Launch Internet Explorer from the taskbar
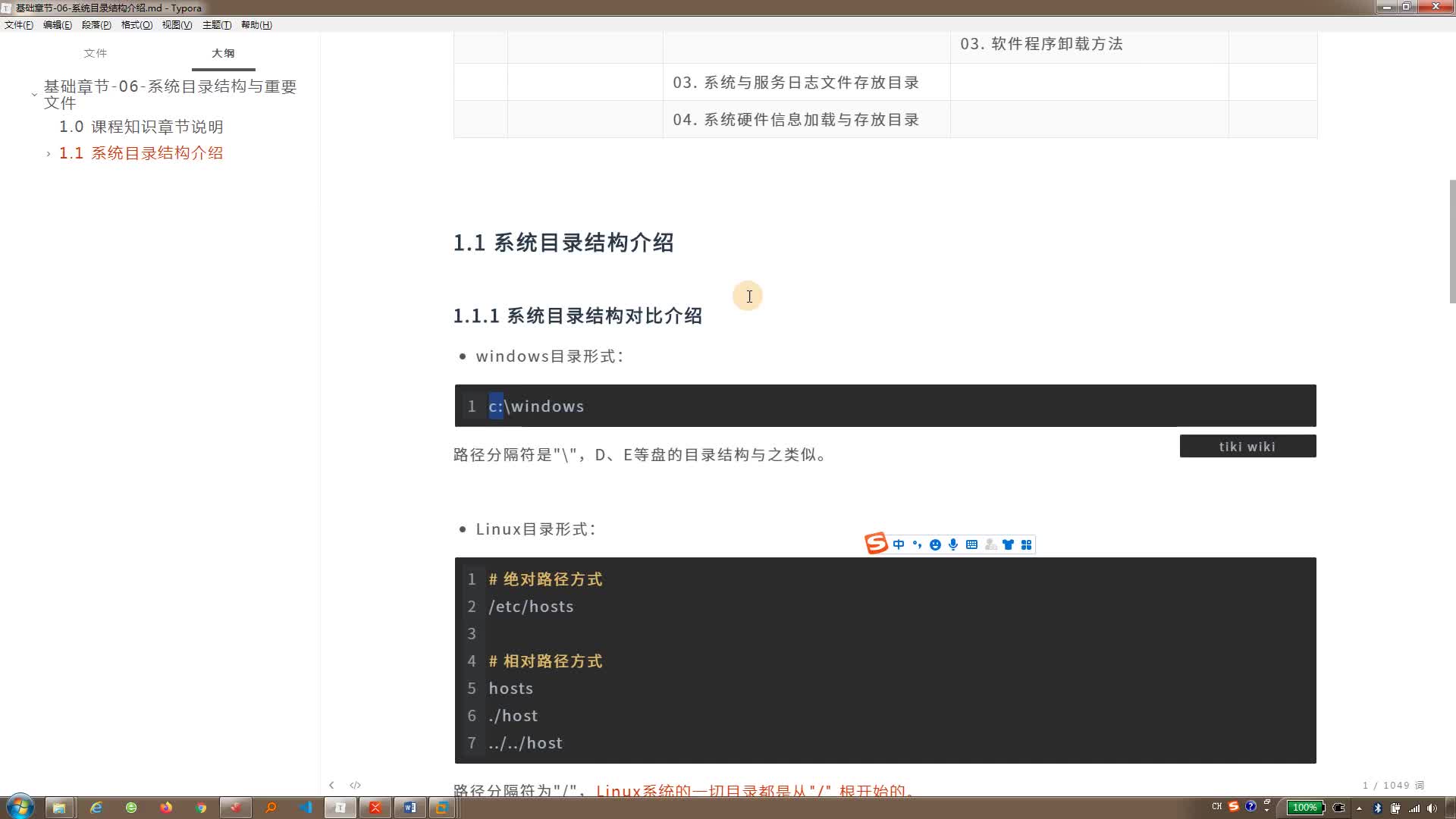The image size is (1456, 819). point(96,808)
